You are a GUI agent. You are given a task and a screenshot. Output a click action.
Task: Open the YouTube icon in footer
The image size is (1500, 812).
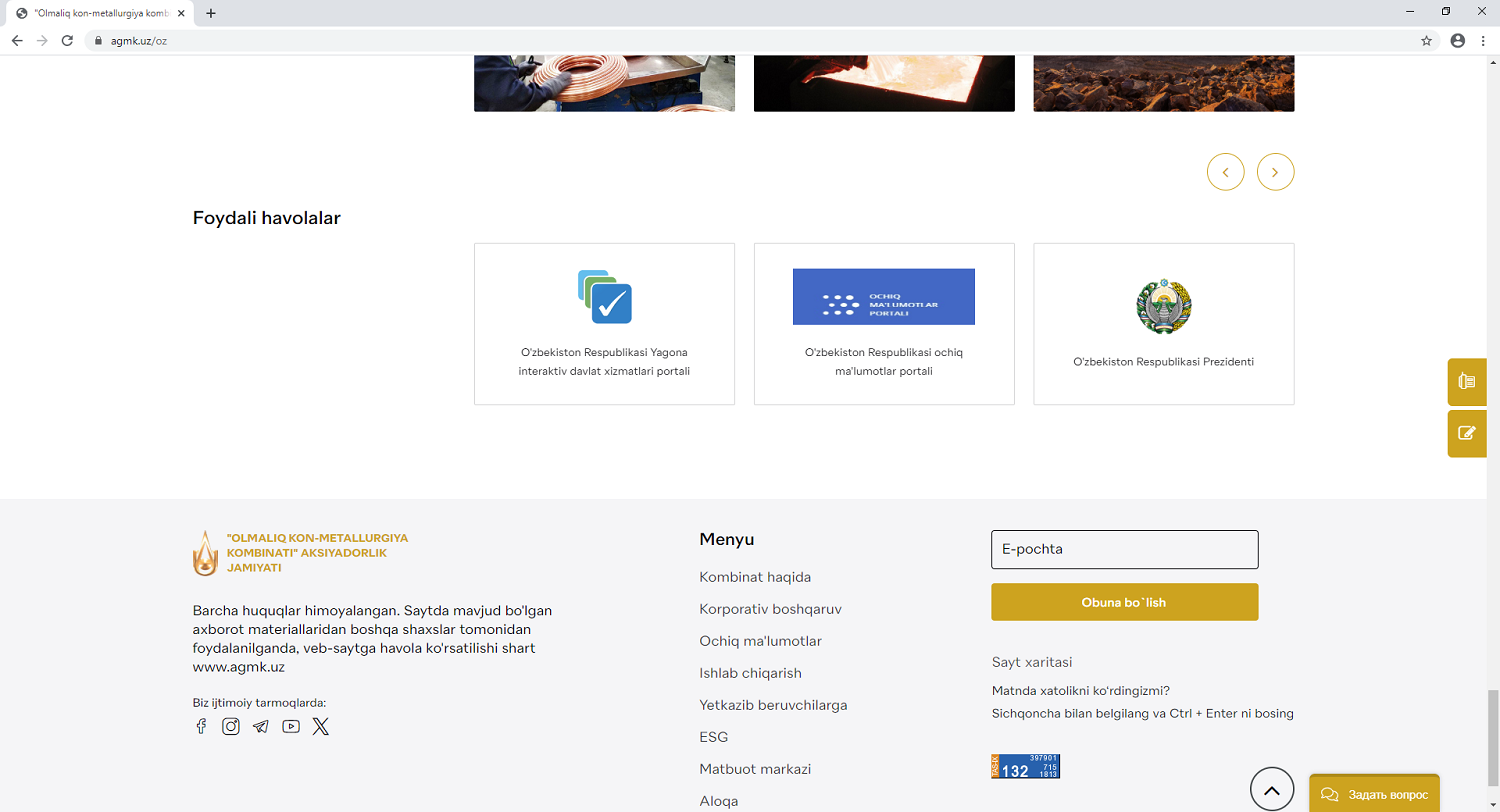[291, 727]
